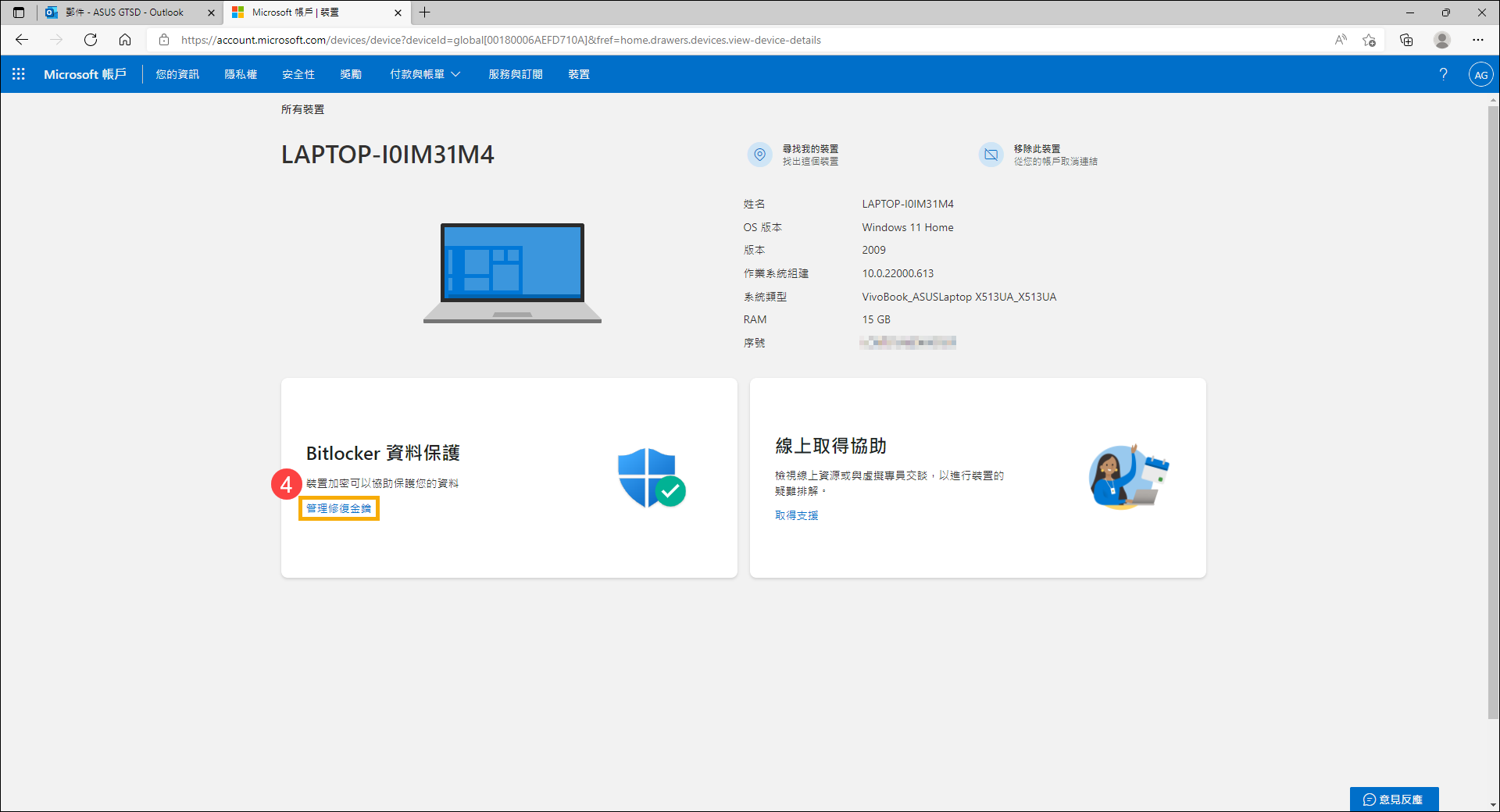Switch to the 安全性 menu item

298,74
